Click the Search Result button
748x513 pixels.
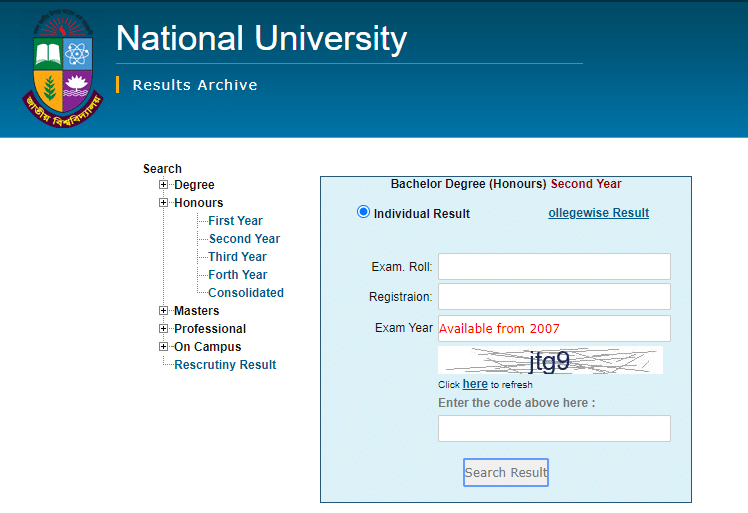[506, 472]
